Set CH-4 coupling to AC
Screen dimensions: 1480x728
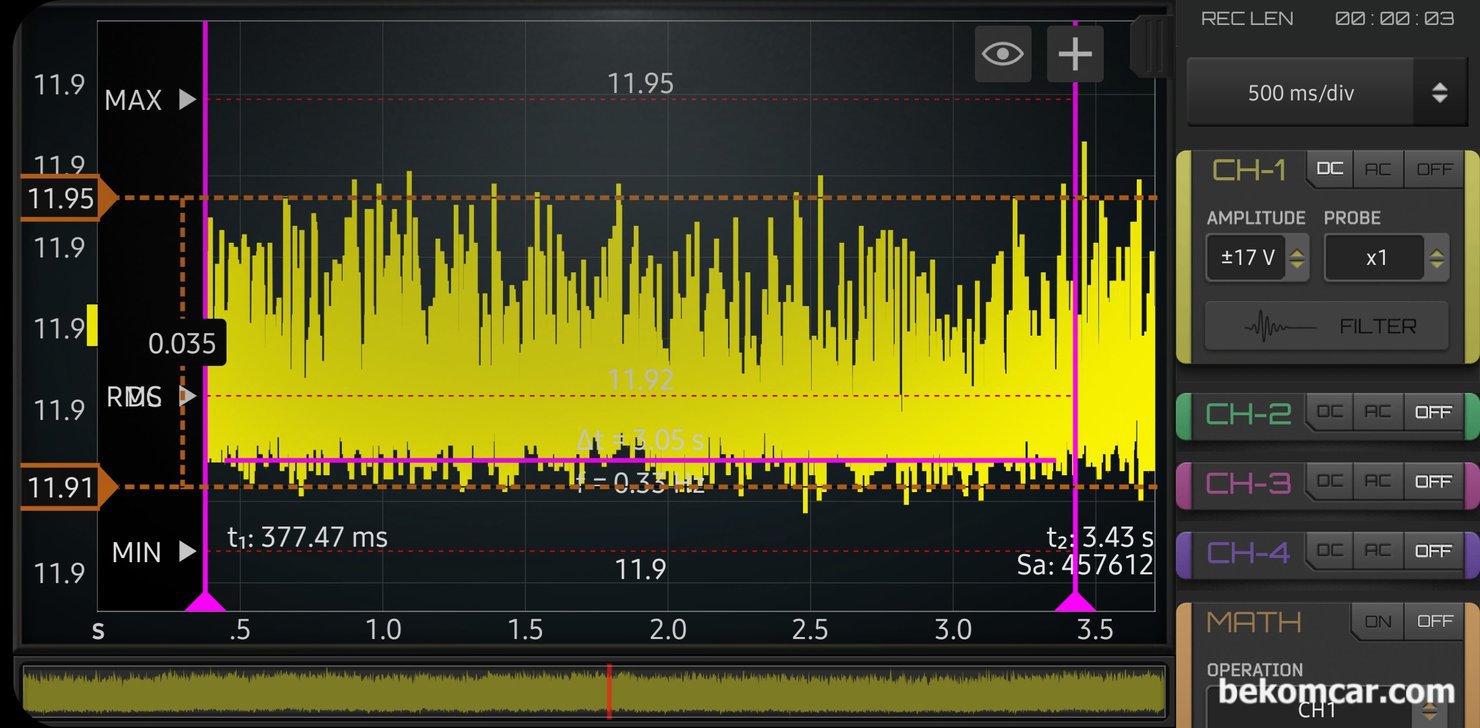[1378, 551]
